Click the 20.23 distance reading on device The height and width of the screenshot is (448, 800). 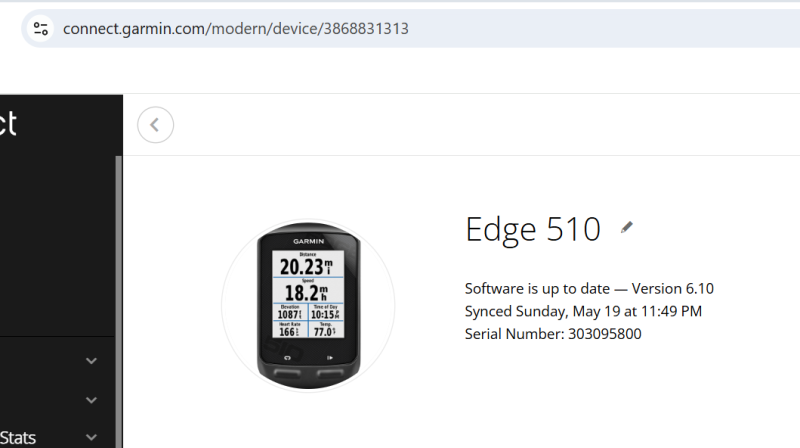[306, 266]
